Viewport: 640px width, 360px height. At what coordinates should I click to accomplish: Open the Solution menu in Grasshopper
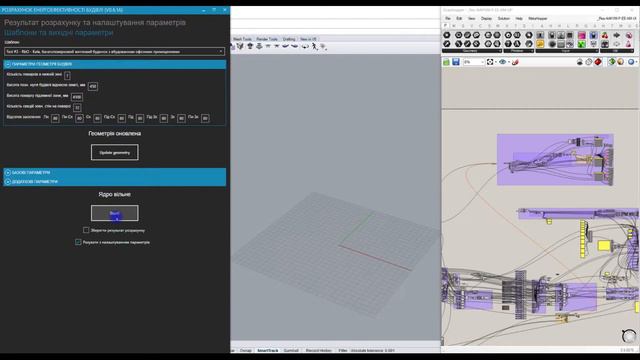[x=503, y=19]
